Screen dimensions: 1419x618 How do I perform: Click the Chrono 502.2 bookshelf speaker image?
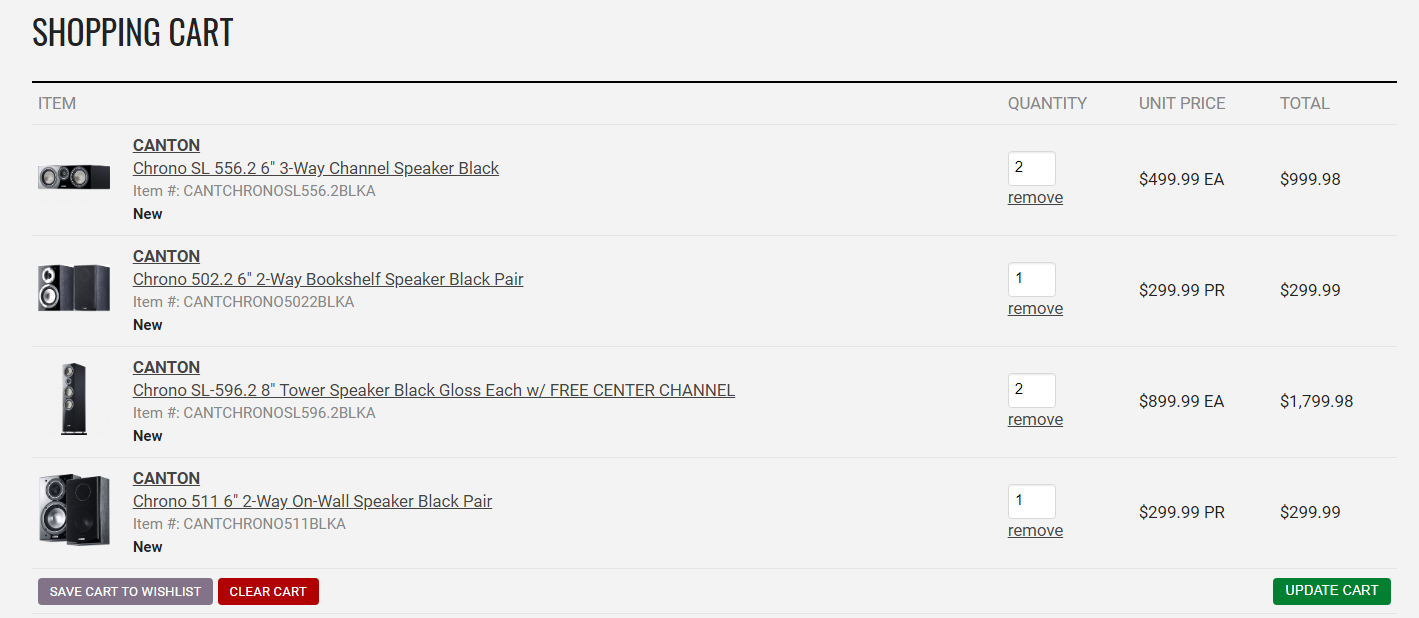[74, 288]
